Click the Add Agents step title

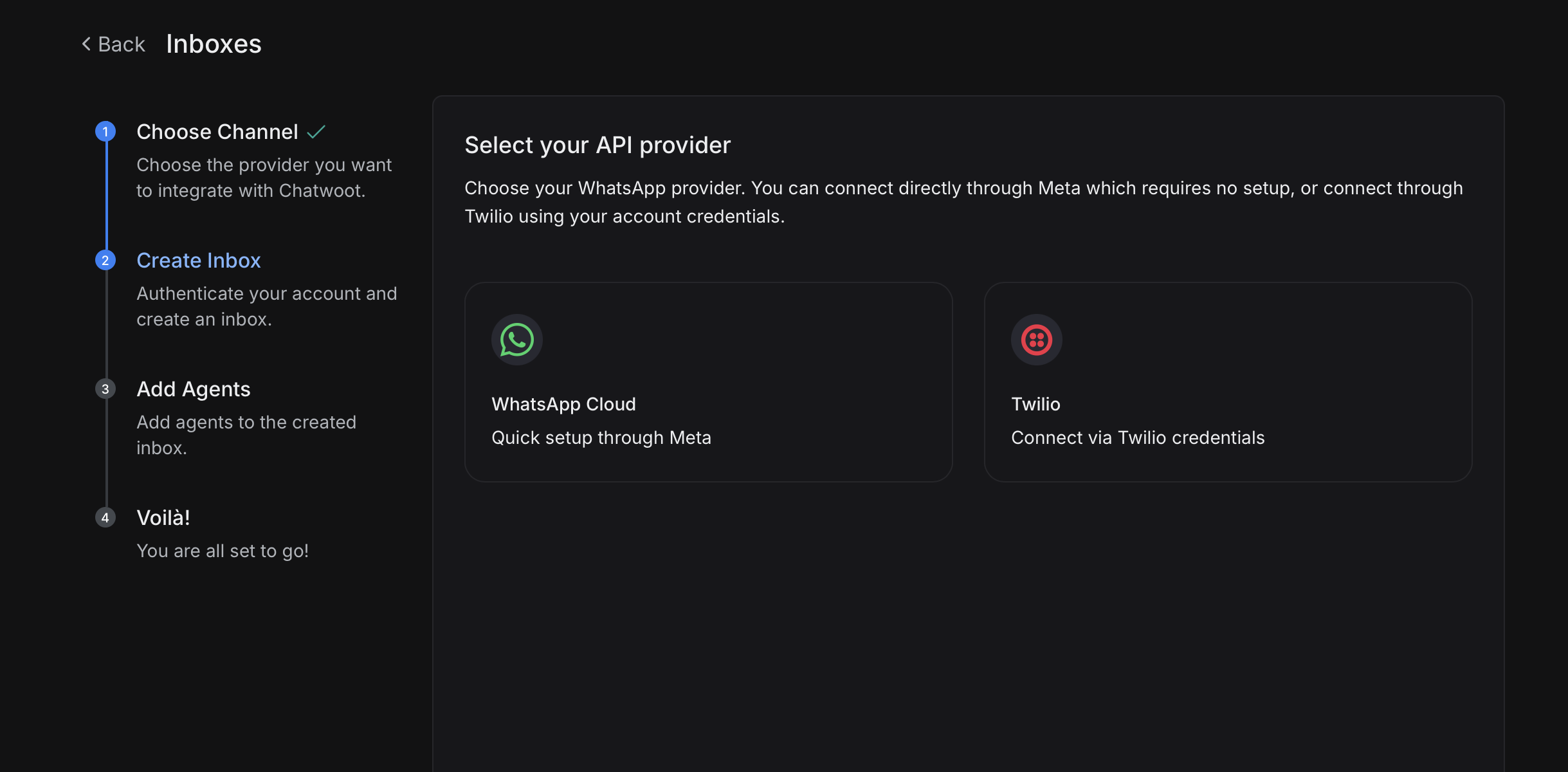pyautogui.click(x=194, y=389)
